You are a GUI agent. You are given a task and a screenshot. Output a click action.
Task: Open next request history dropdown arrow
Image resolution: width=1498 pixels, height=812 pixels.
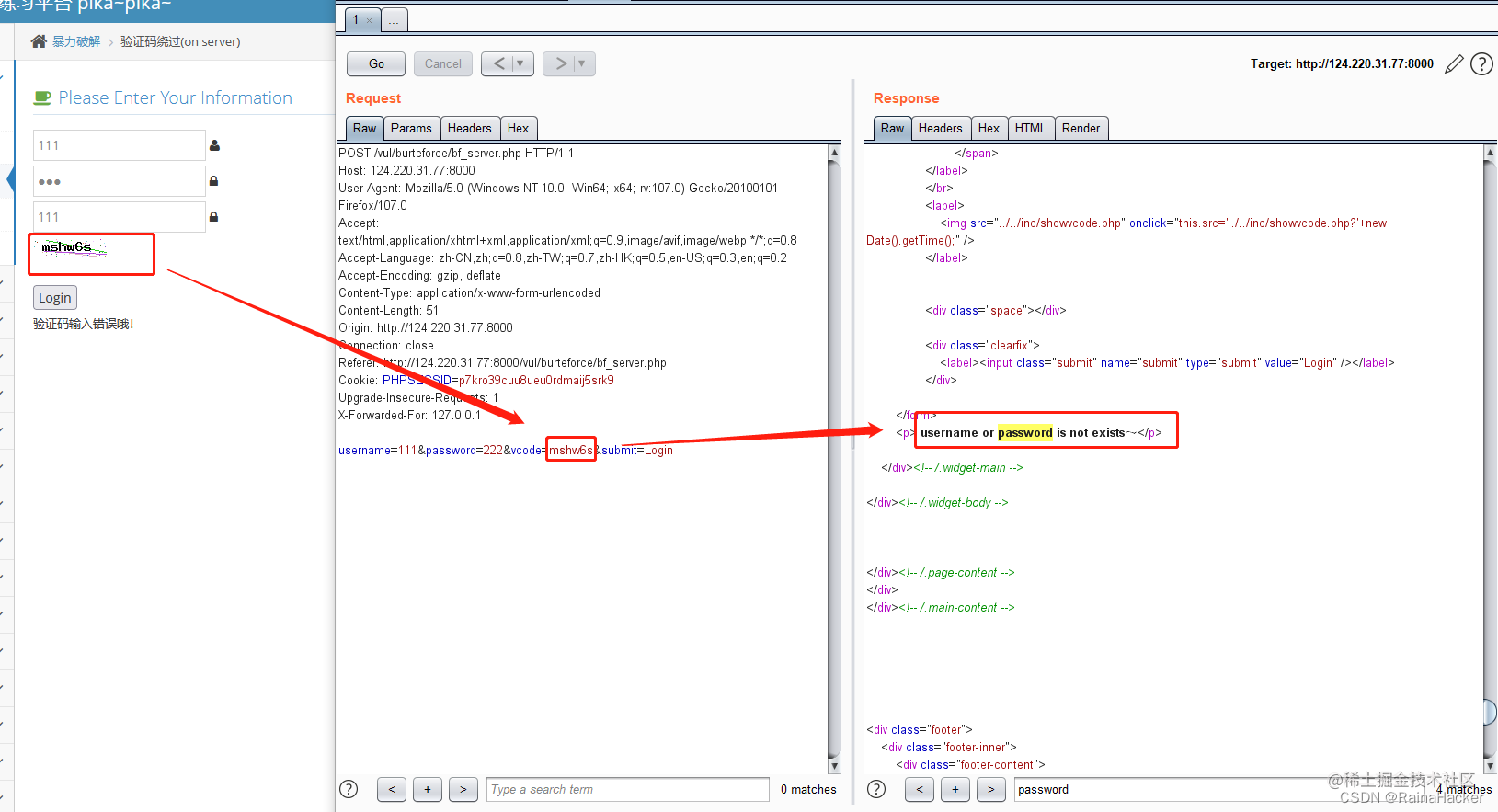582,63
